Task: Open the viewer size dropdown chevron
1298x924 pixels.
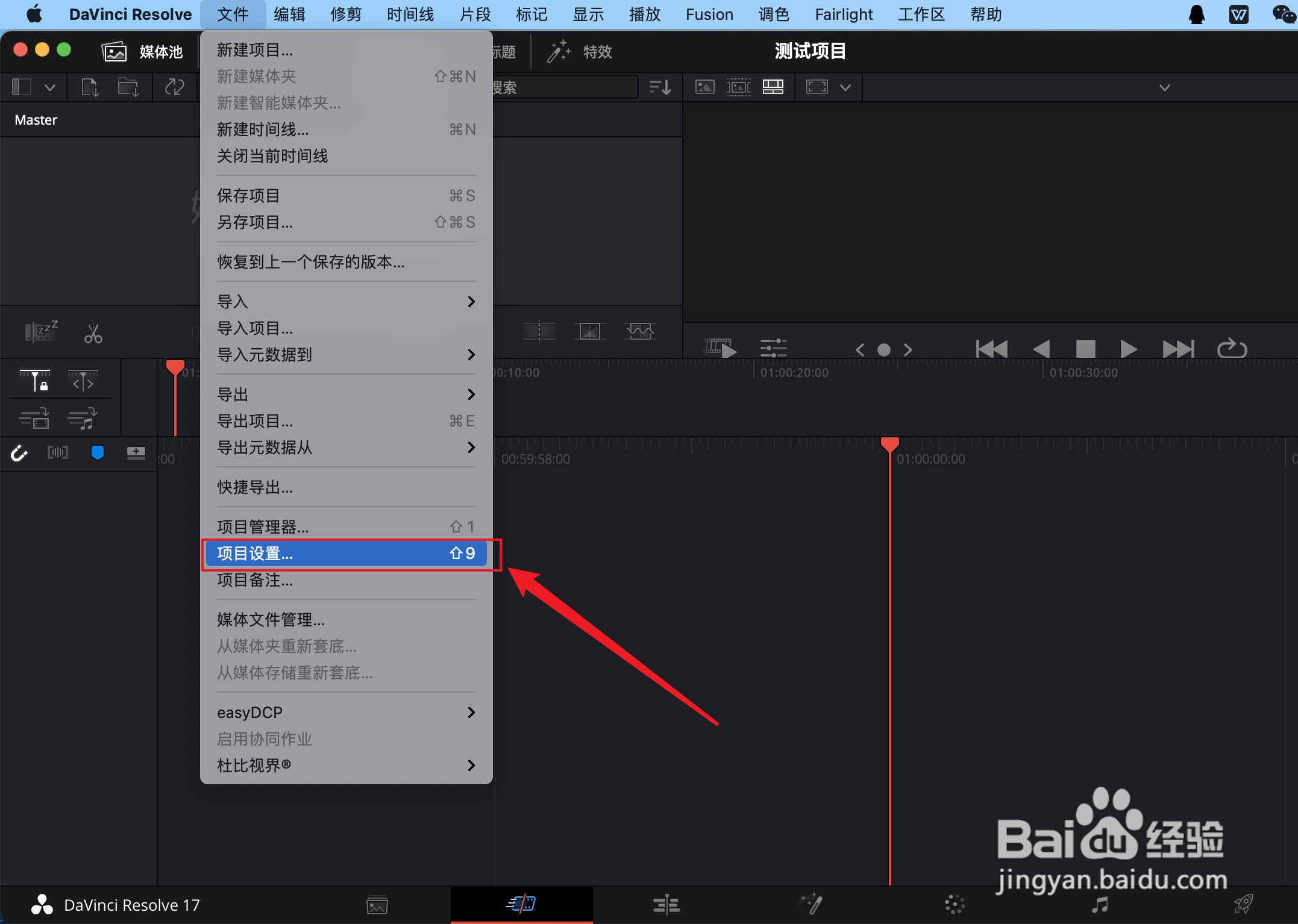Action: tap(845, 88)
